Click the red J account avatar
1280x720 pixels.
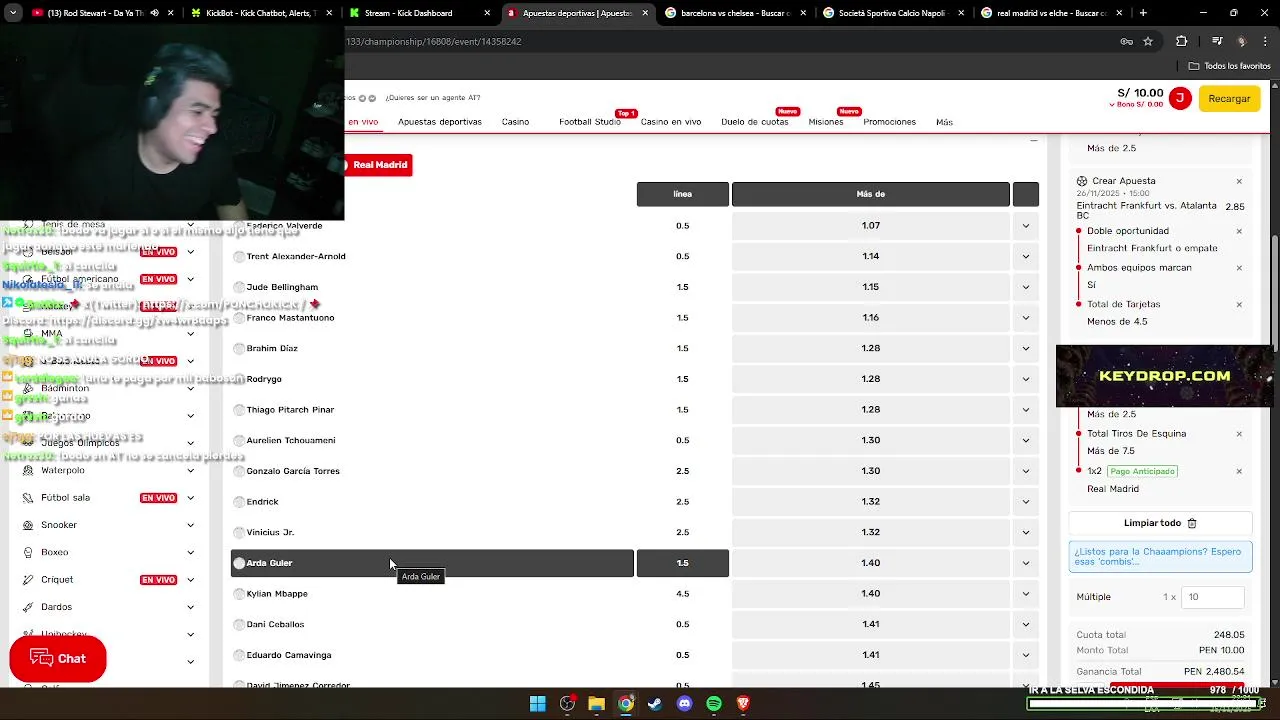1180,98
